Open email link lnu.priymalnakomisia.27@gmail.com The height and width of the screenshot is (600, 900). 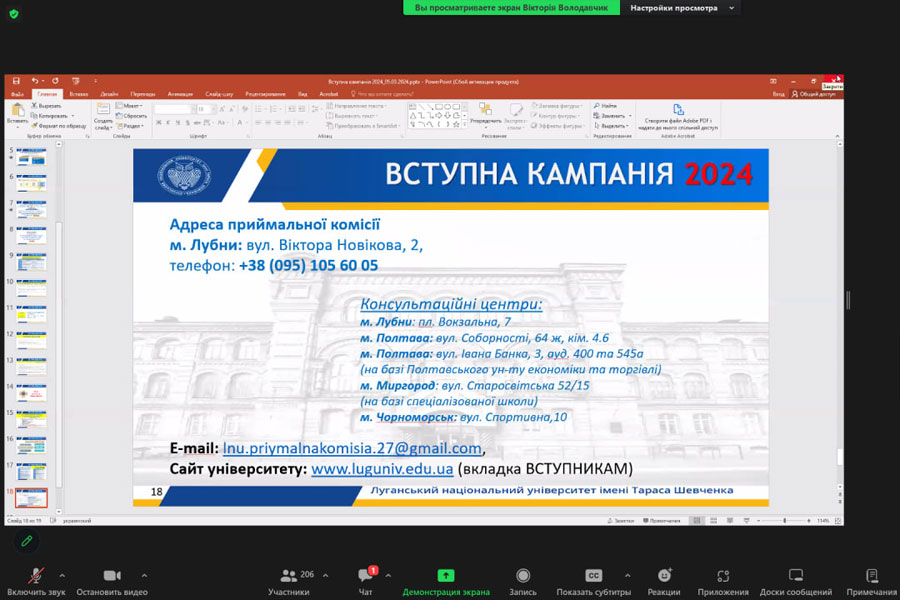pos(352,448)
